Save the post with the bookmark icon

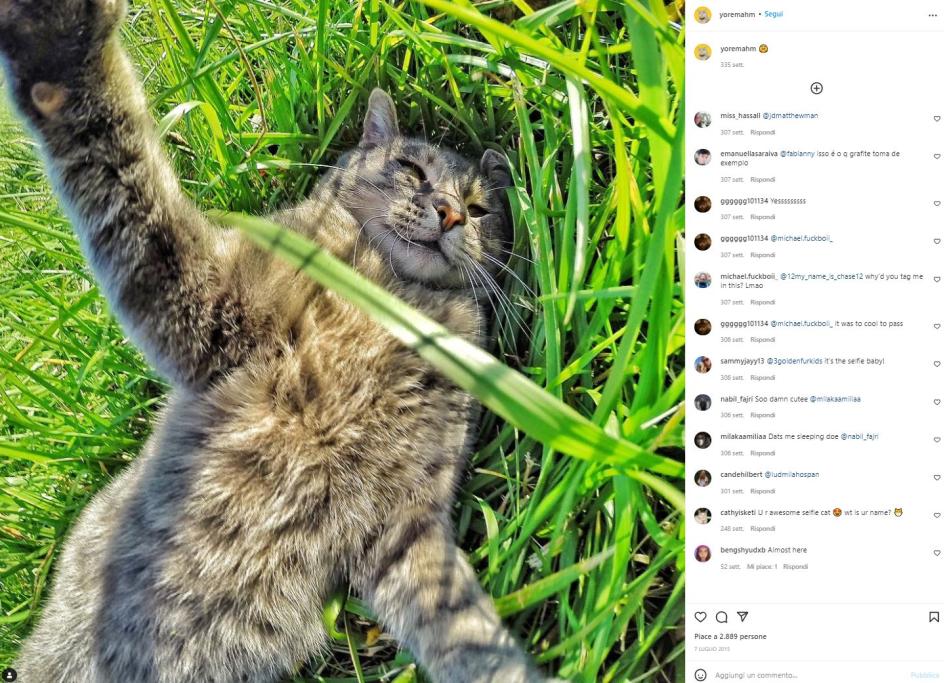(934, 617)
